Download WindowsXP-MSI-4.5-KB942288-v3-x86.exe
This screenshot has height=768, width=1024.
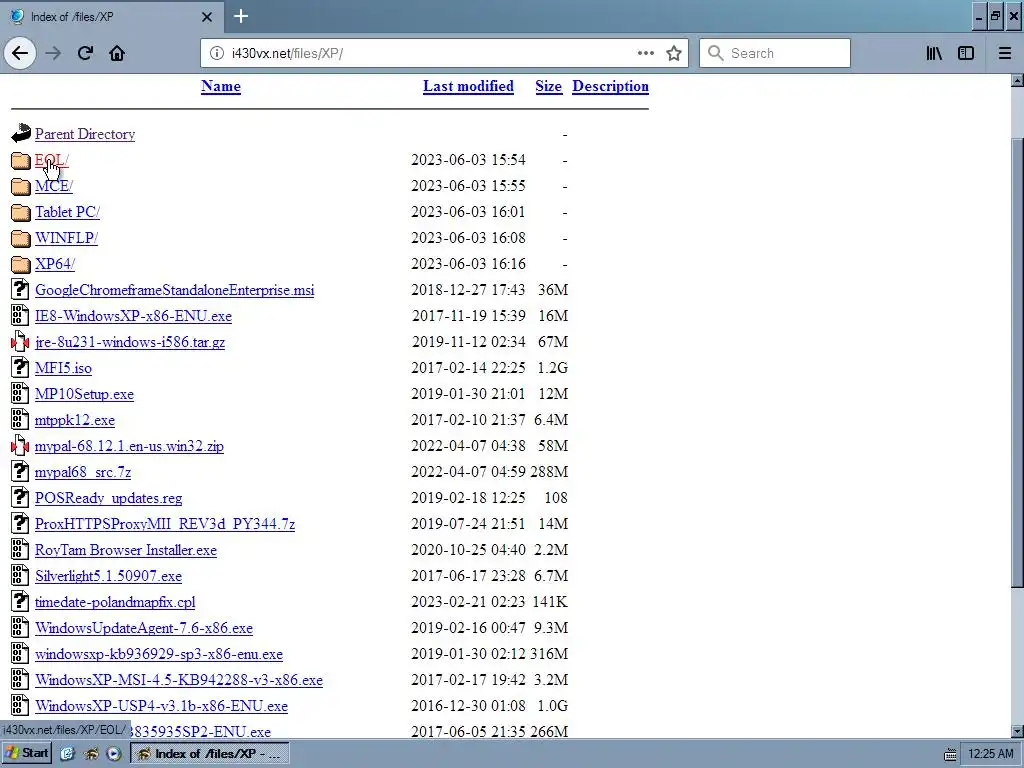click(x=179, y=680)
